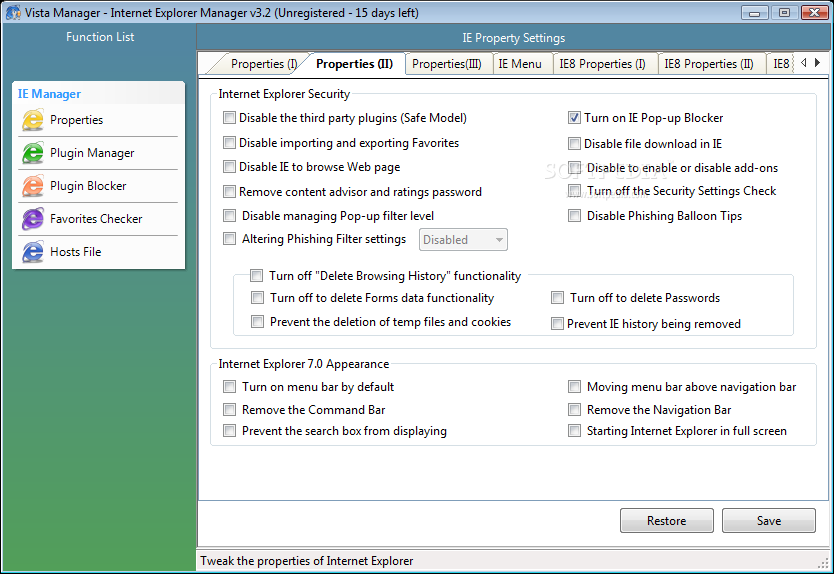This screenshot has height=574, width=834.
Task: Check Disable Phishing Balloon Tips
Action: click(574, 215)
